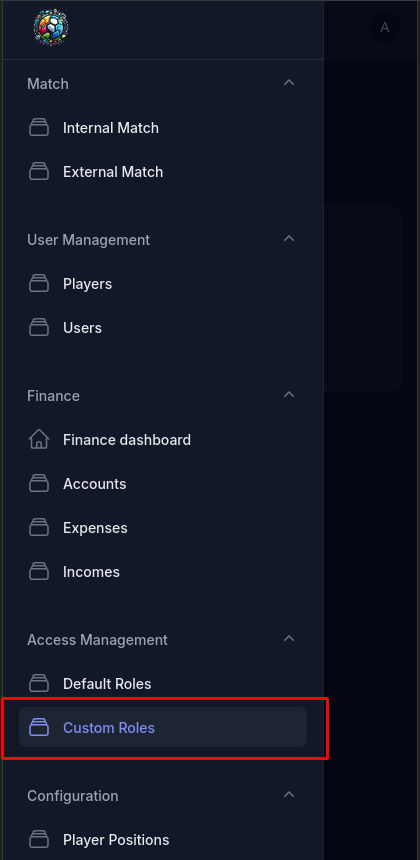The width and height of the screenshot is (420, 860).
Task: Click the icon beside Player Positions
Action: pos(39,840)
